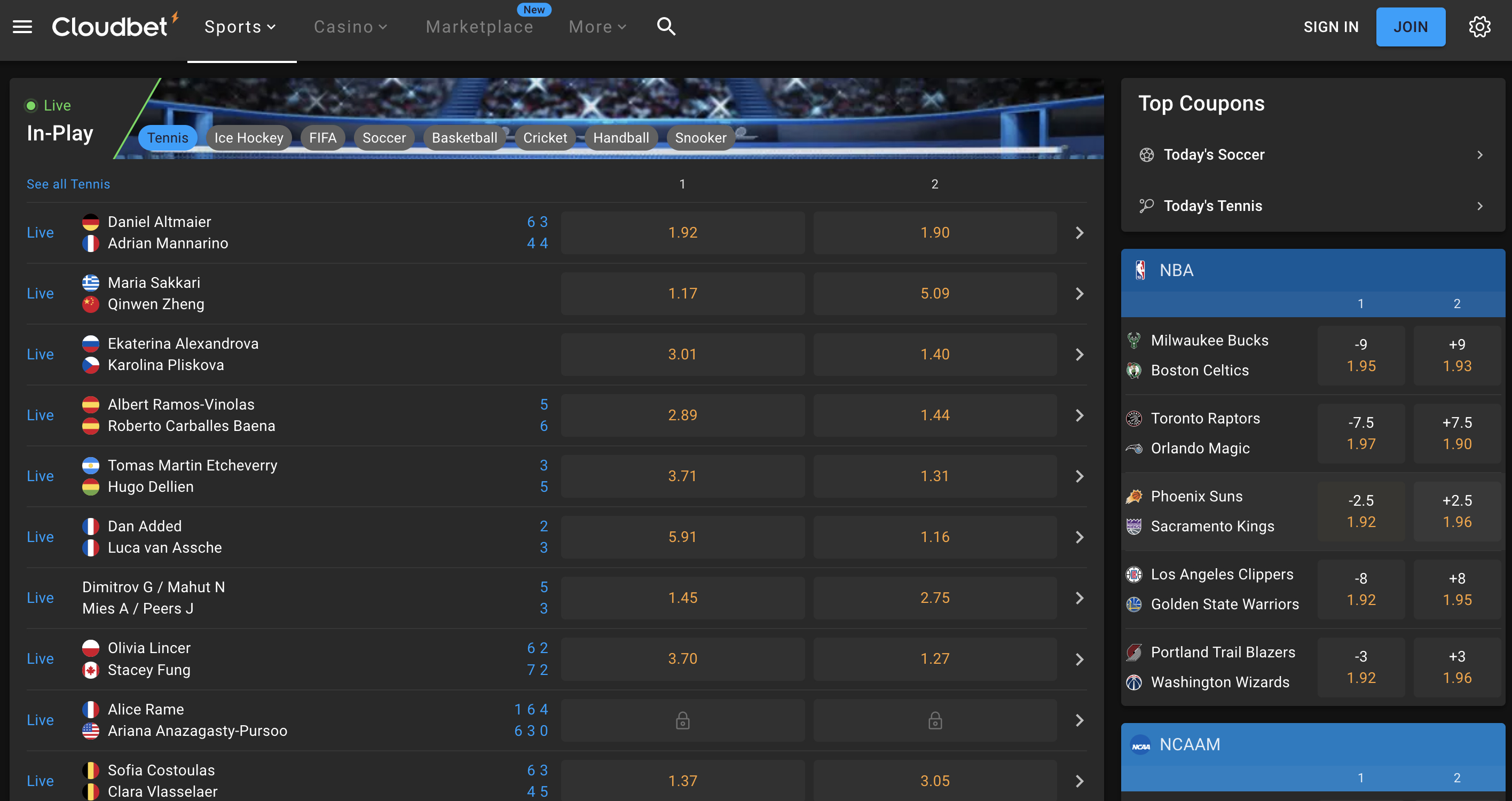
Task: Click the Phoenix Suns team logo
Action: tap(1134, 496)
